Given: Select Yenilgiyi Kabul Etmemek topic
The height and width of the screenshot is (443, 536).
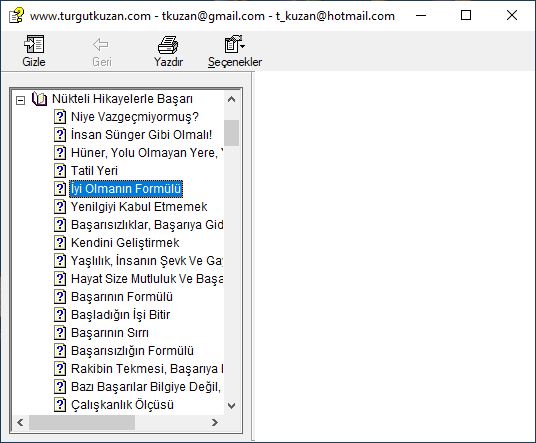Looking at the screenshot, I should pos(139,207).
